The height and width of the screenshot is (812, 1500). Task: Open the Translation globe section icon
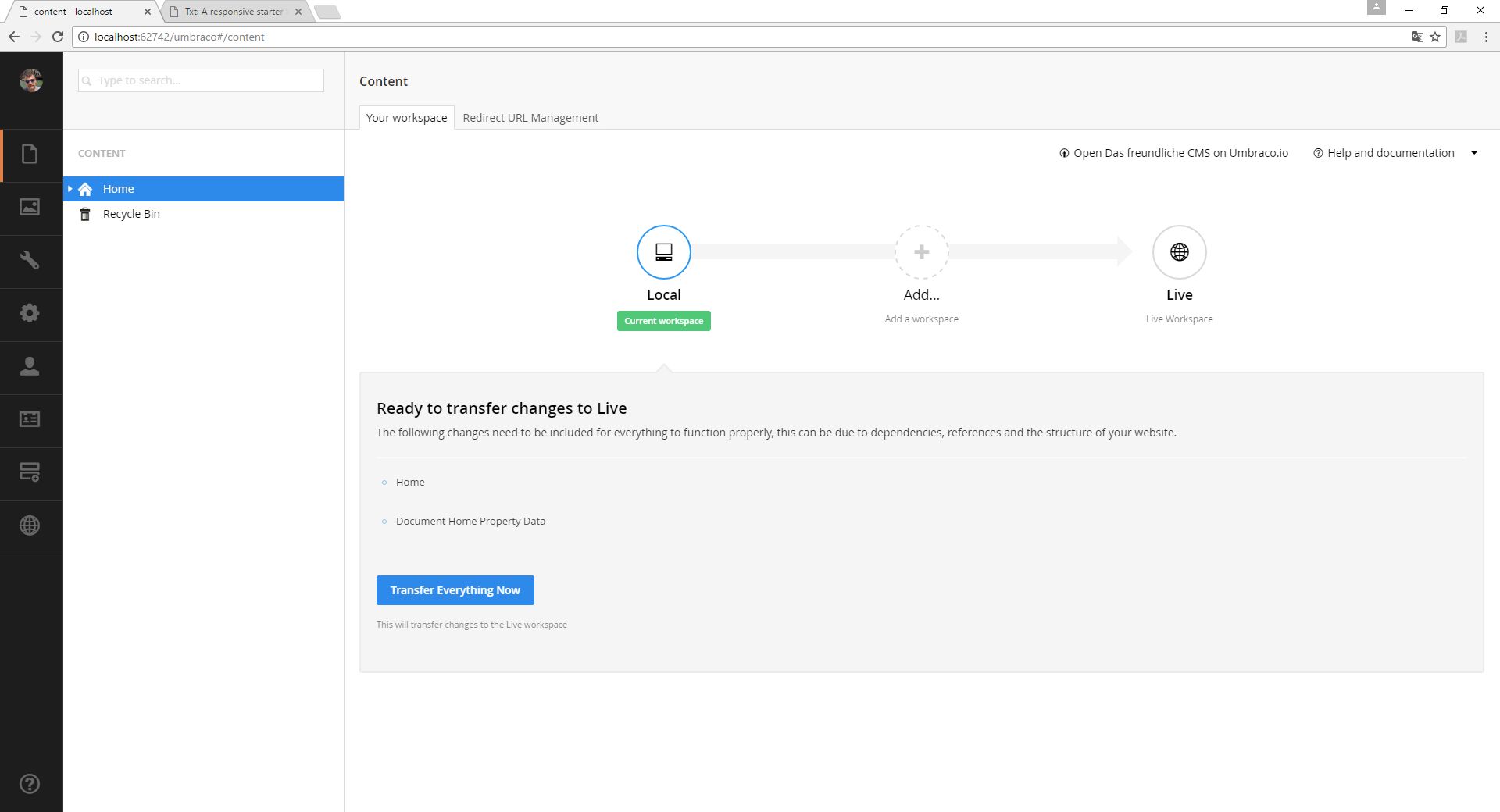coord(30,526)
